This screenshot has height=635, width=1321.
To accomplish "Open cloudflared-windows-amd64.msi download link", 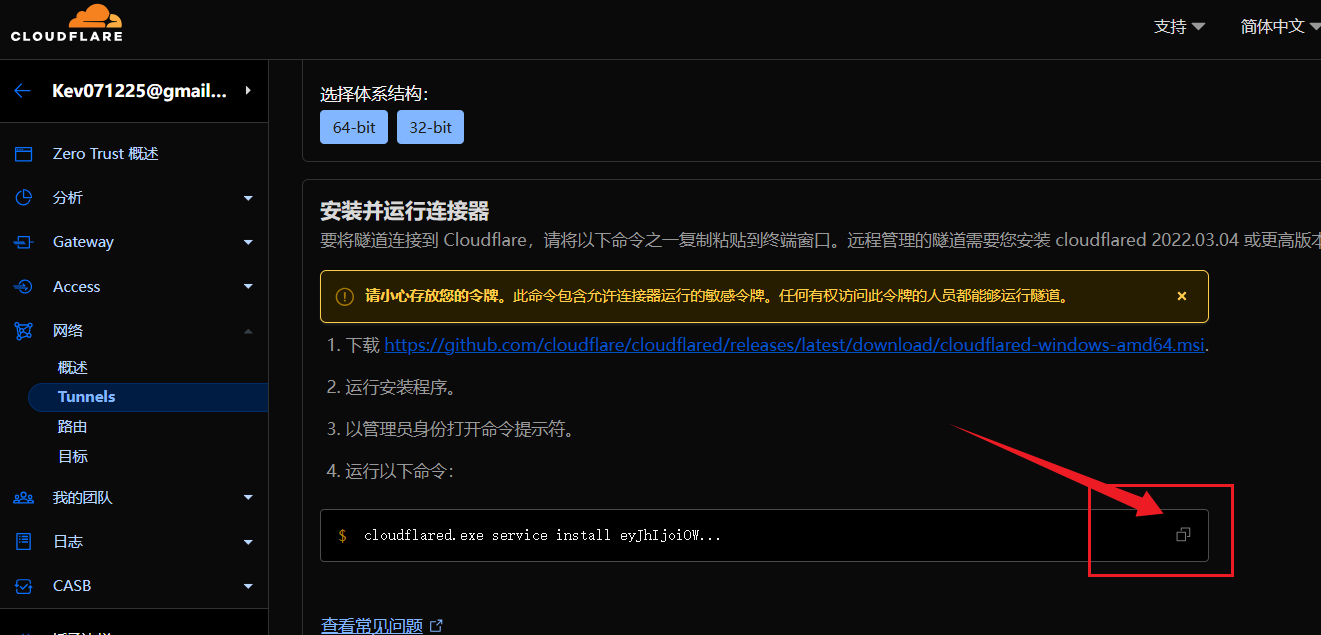I will (x=795, y=345).
